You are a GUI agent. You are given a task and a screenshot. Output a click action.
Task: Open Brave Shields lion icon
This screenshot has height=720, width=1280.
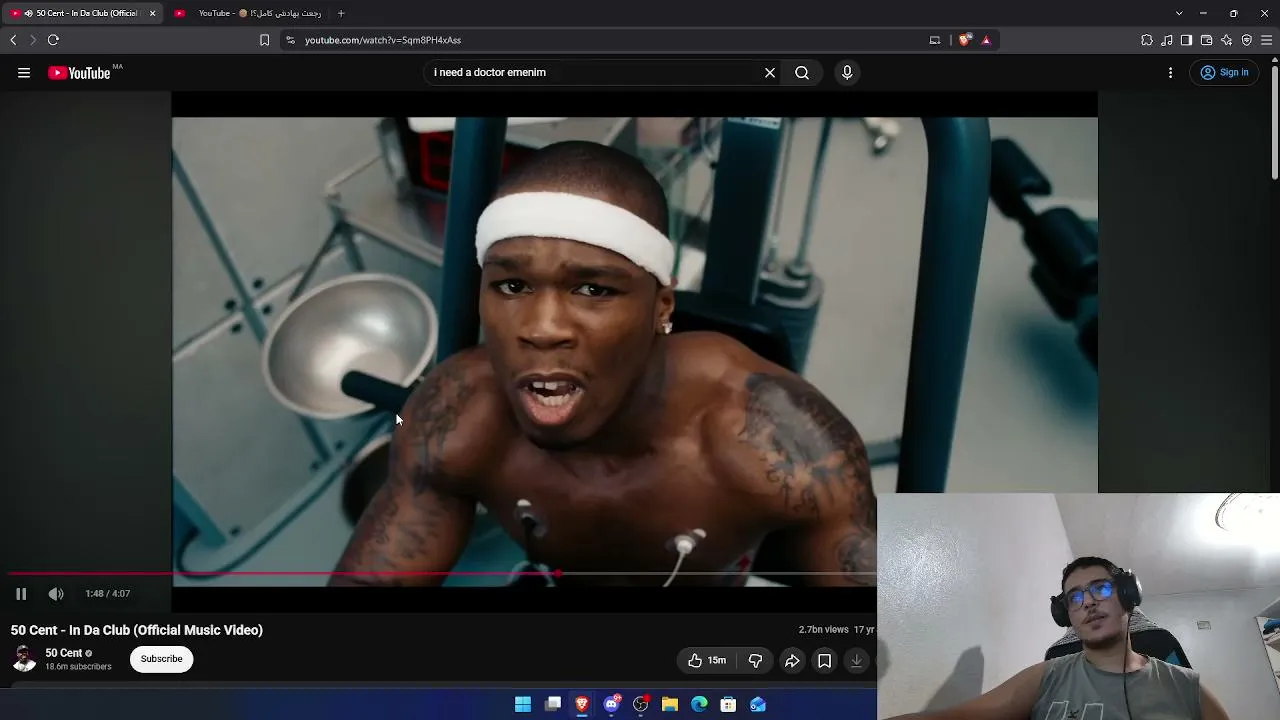pyautogui.click(x=964, y=40)
